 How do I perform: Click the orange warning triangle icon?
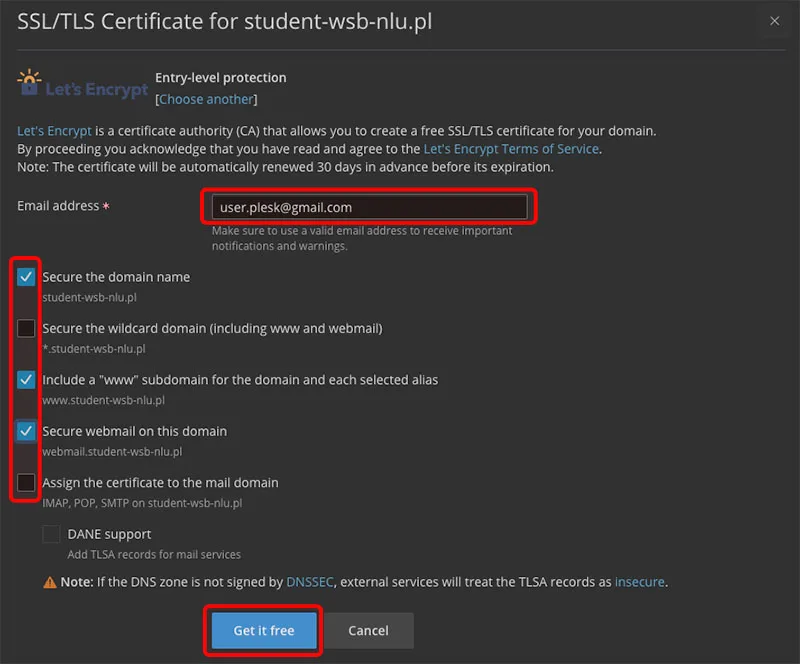click(x=49, y=582)
